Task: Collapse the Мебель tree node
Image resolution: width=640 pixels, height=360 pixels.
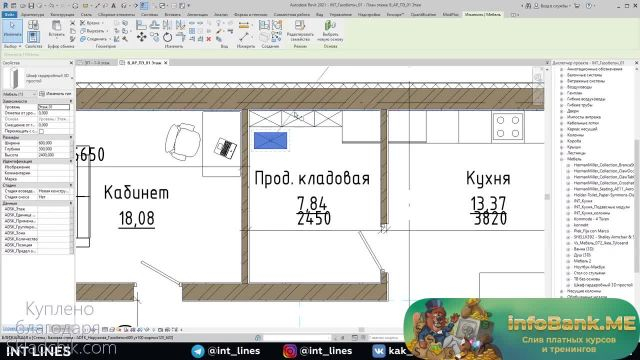Action: pos(562,159)
